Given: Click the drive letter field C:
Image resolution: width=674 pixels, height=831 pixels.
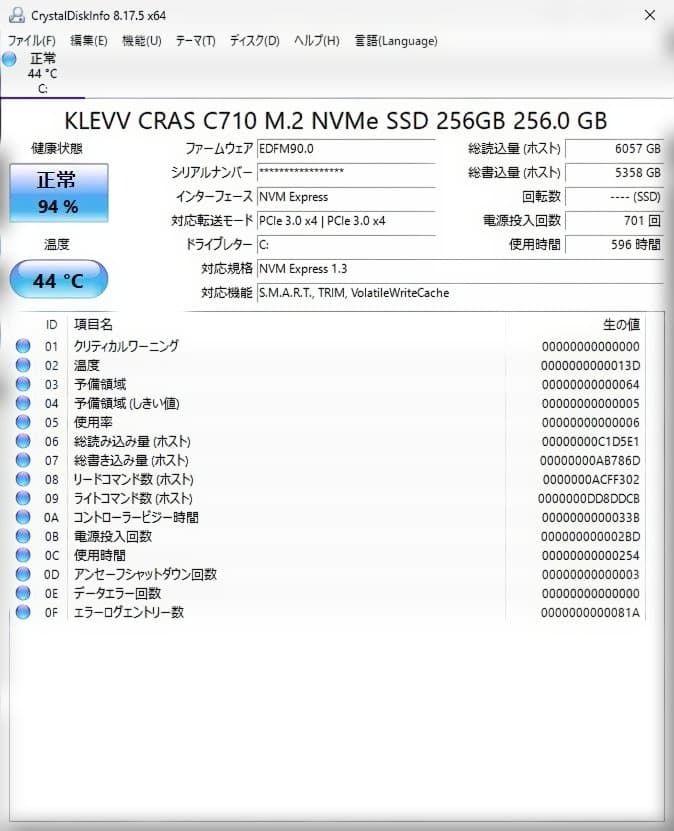Looking at the screenshot, I should pyautogui.click(x=346, y=245).
